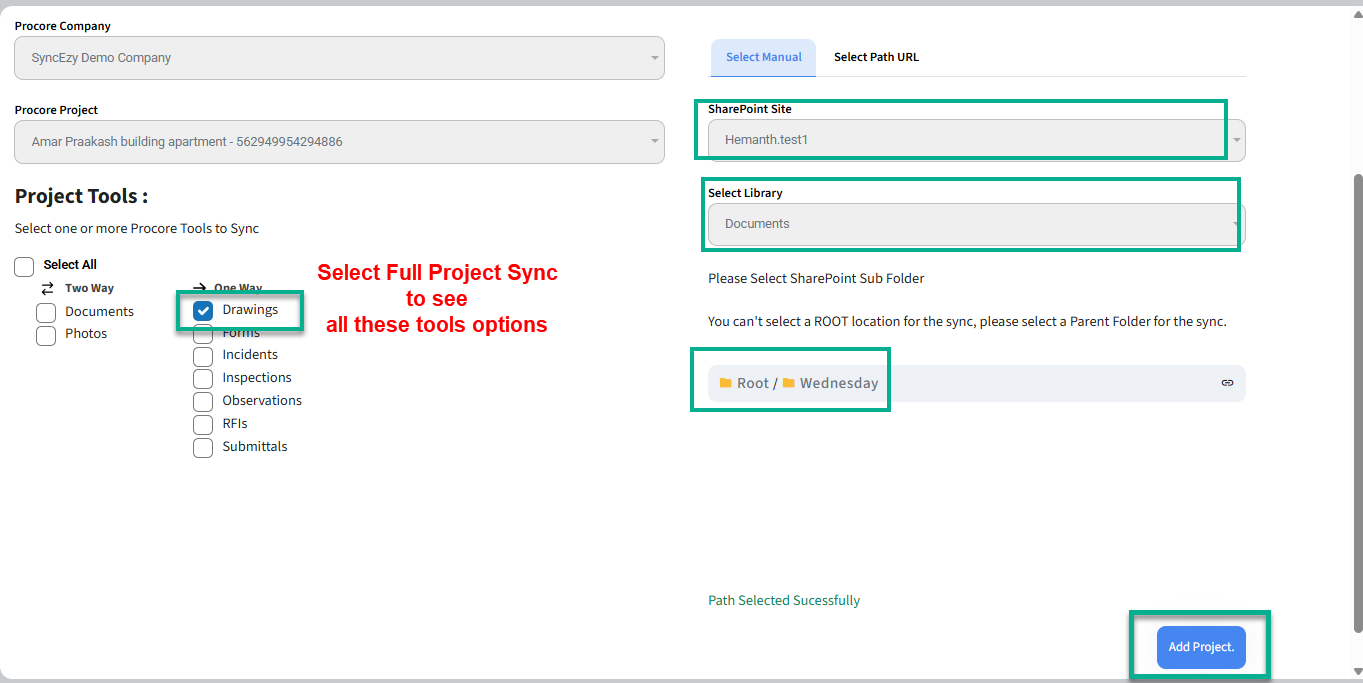Click the vertical scrollbar on right edge
Screen dimensions: 1363x683
1357,400
